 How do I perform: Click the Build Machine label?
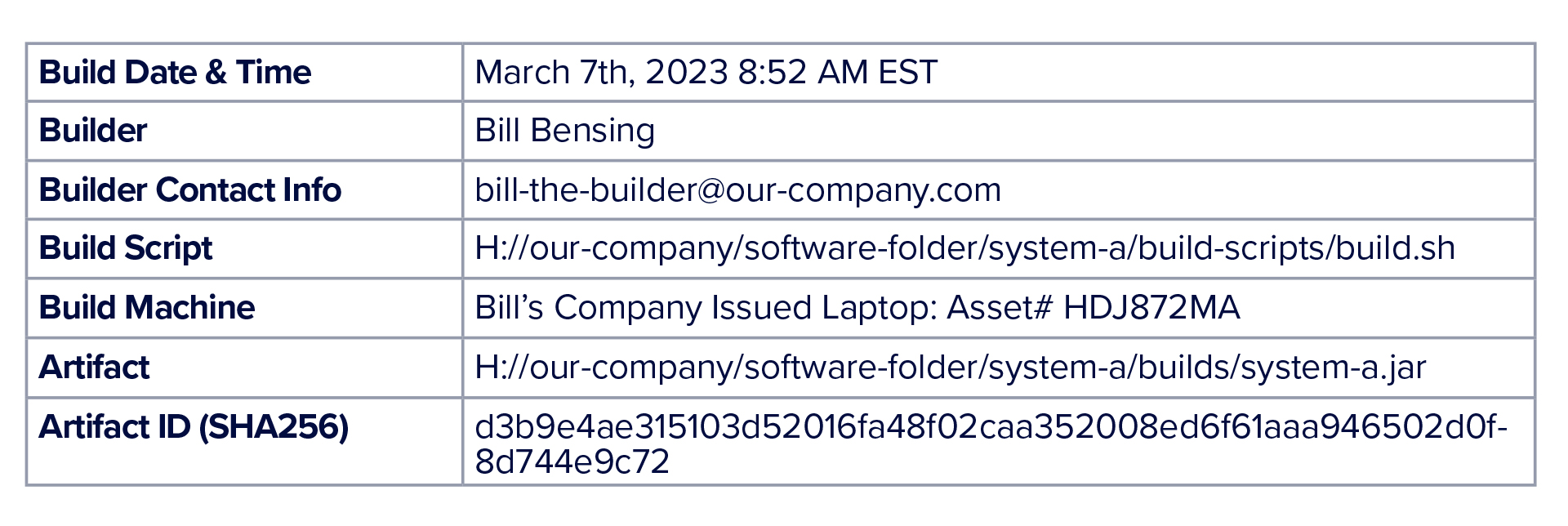coord(147,308)
